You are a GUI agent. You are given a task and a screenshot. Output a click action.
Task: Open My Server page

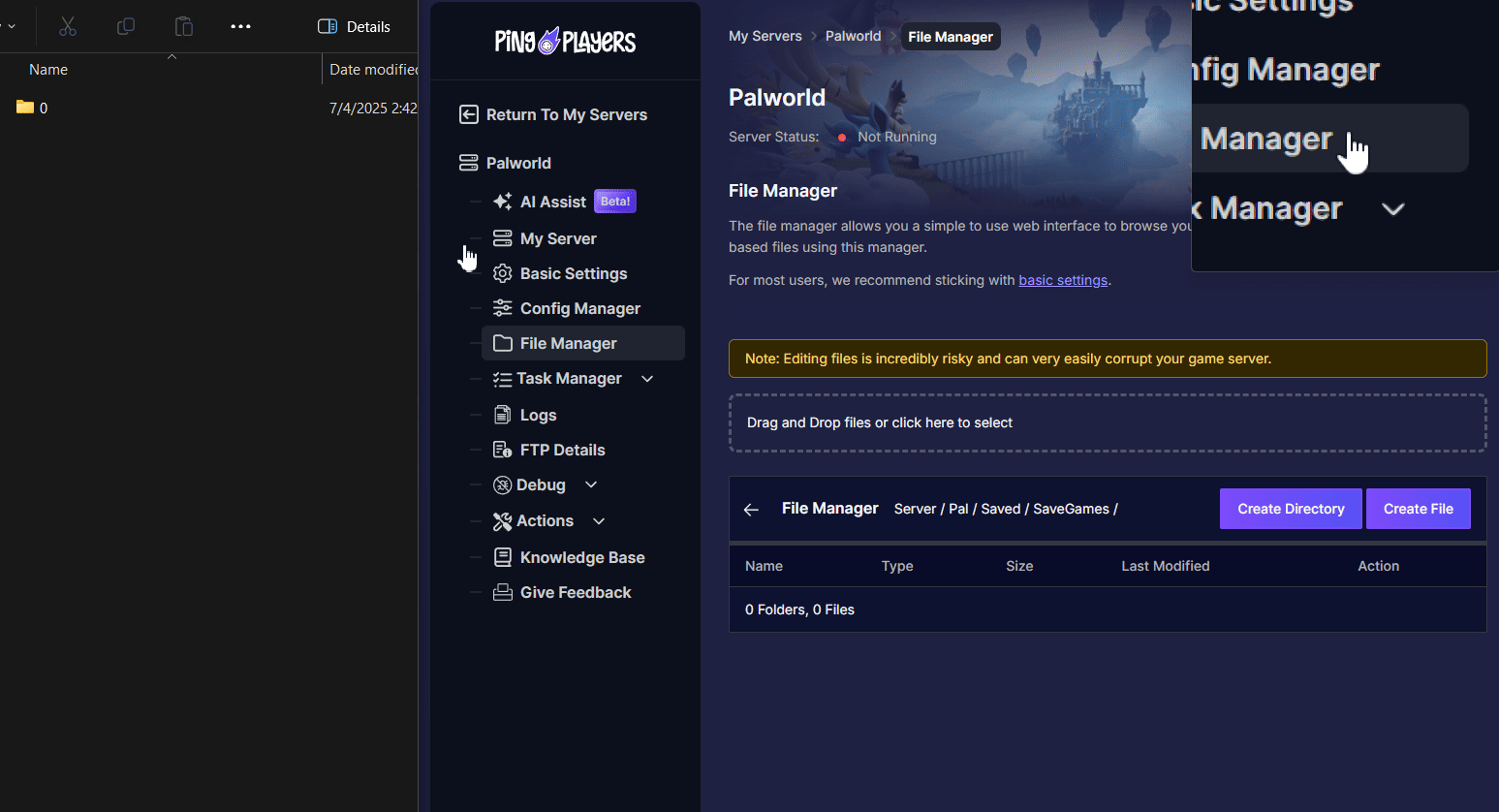[558, 238]
